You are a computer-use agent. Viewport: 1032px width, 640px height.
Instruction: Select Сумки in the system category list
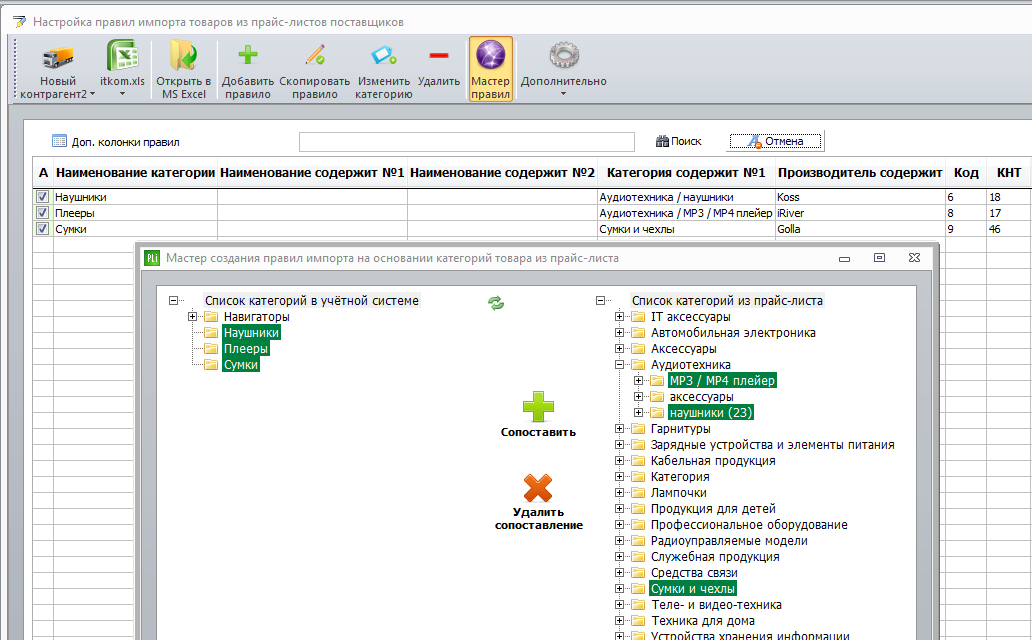tap(241, 364)
